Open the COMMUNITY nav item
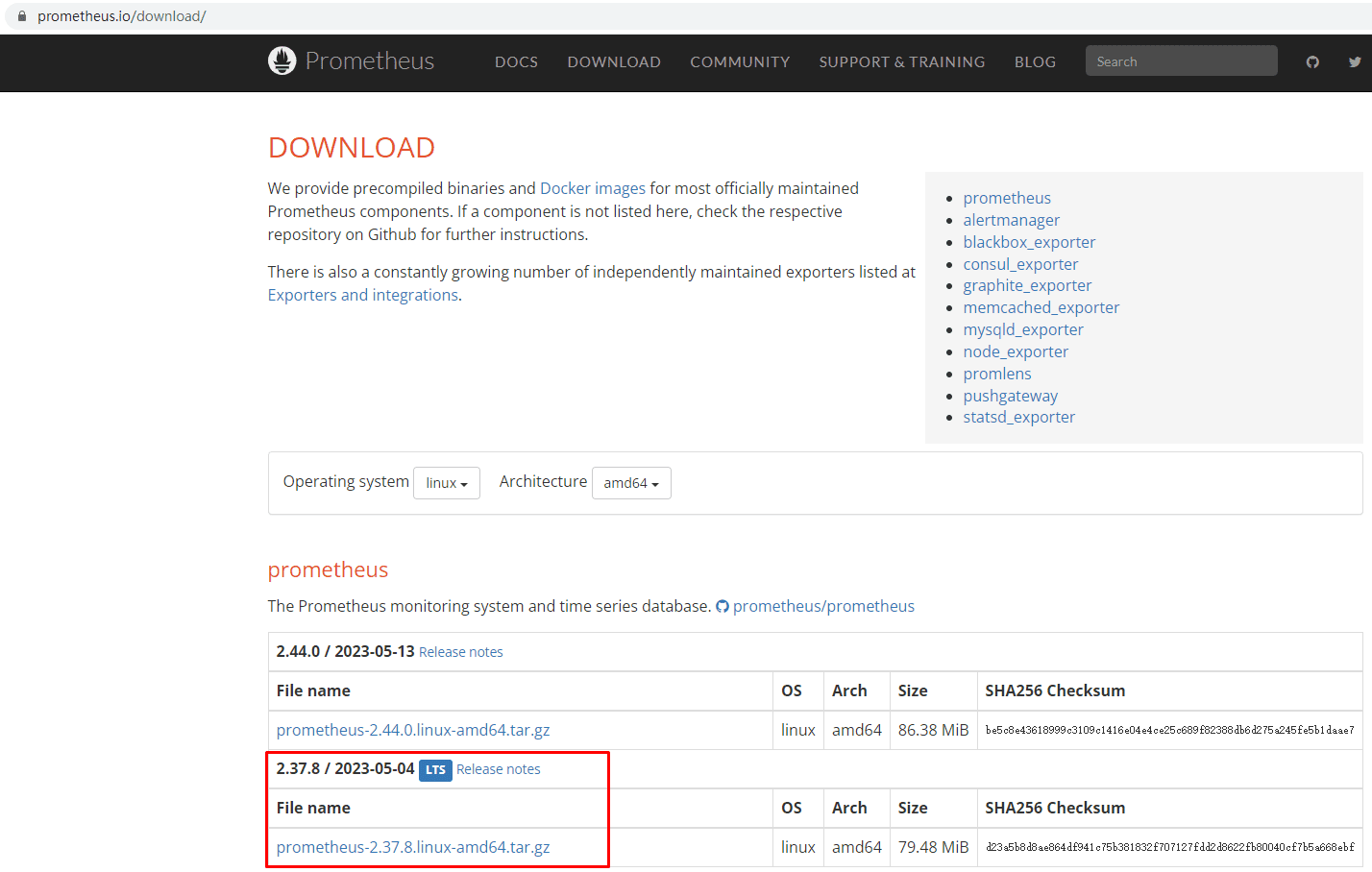The width and height of the screenshot is (1372, 872). [740, 61]
